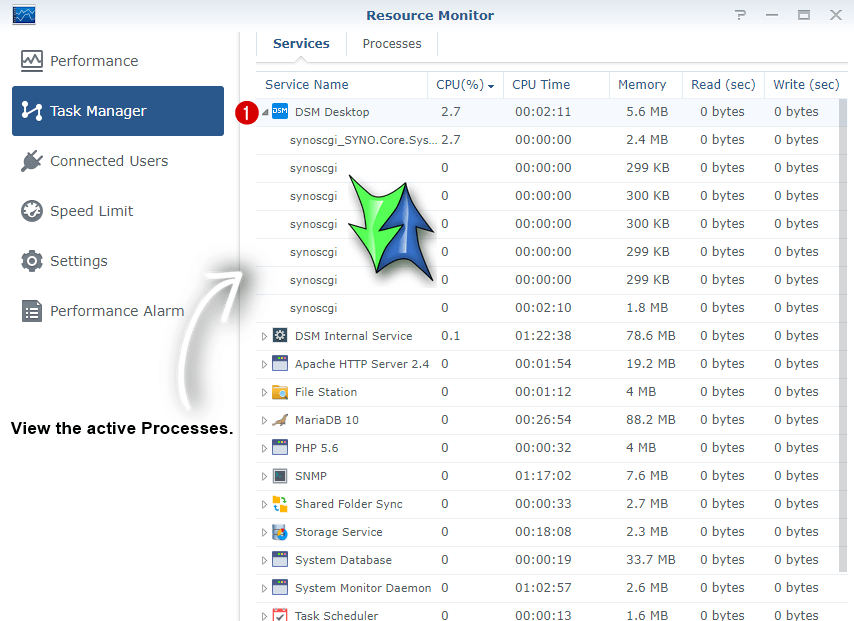Open Performance Alarm section
854x621 pixels.
click(x=117, y=311)
